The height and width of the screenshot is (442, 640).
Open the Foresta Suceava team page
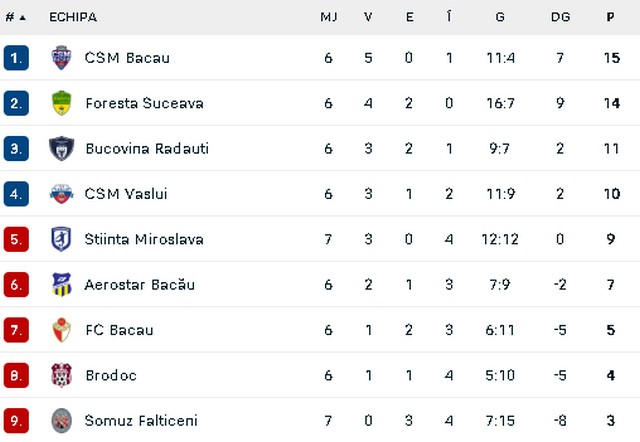[144, 103]
